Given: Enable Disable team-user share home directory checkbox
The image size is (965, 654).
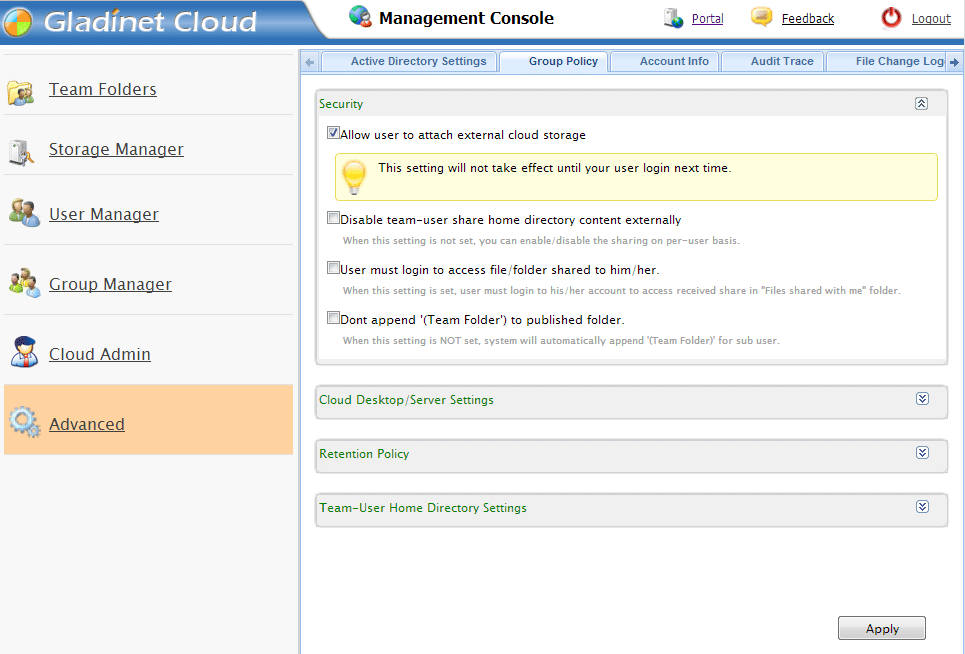Looking at the screenshot, I should [334, 218].
